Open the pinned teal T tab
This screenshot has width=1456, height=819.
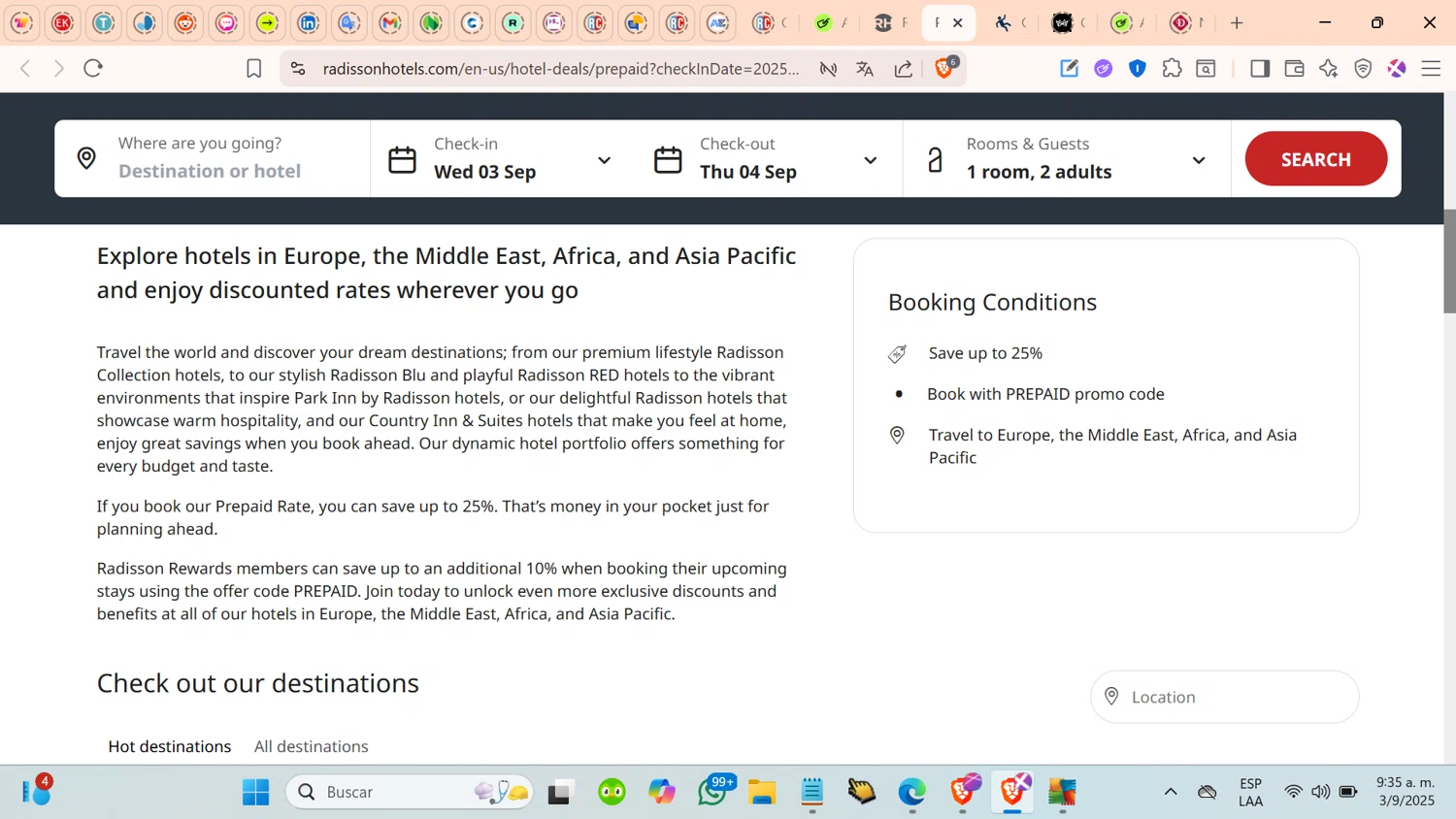point(104,23)
